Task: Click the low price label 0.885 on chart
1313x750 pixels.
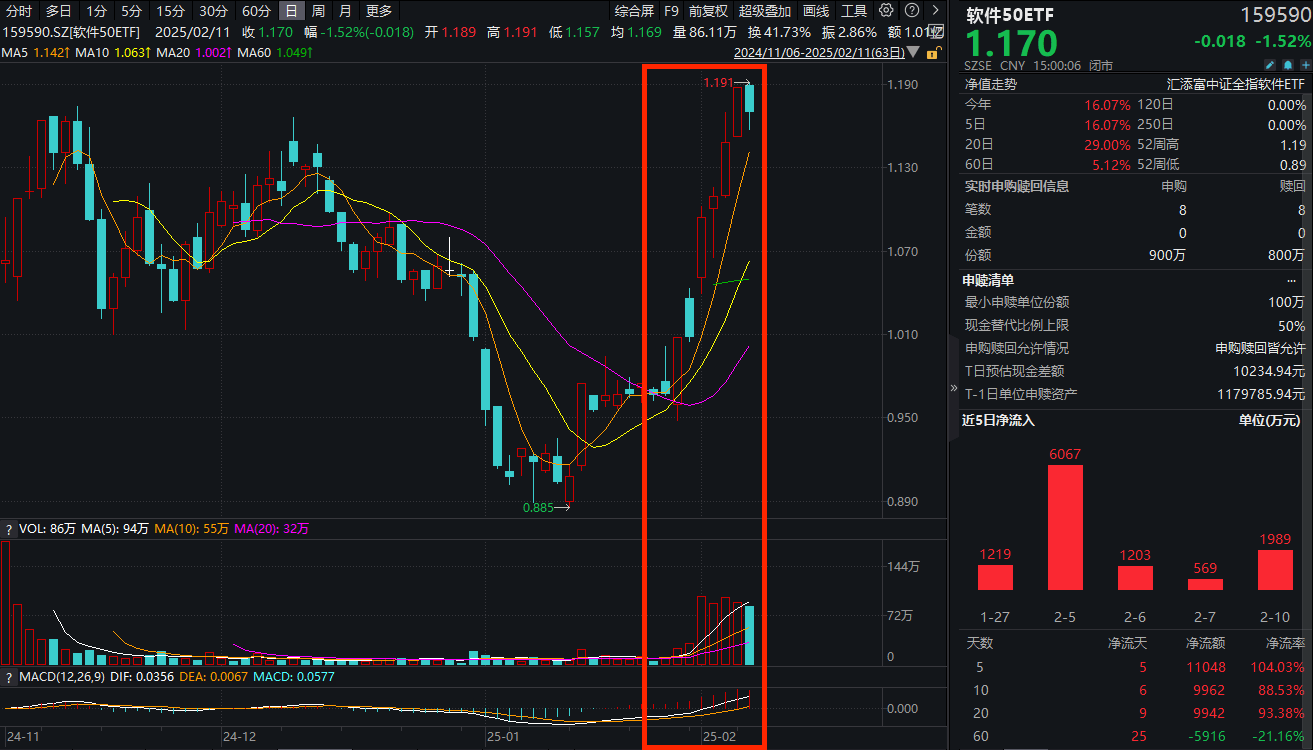Action: pyautogui.click(x=539, y=508)
